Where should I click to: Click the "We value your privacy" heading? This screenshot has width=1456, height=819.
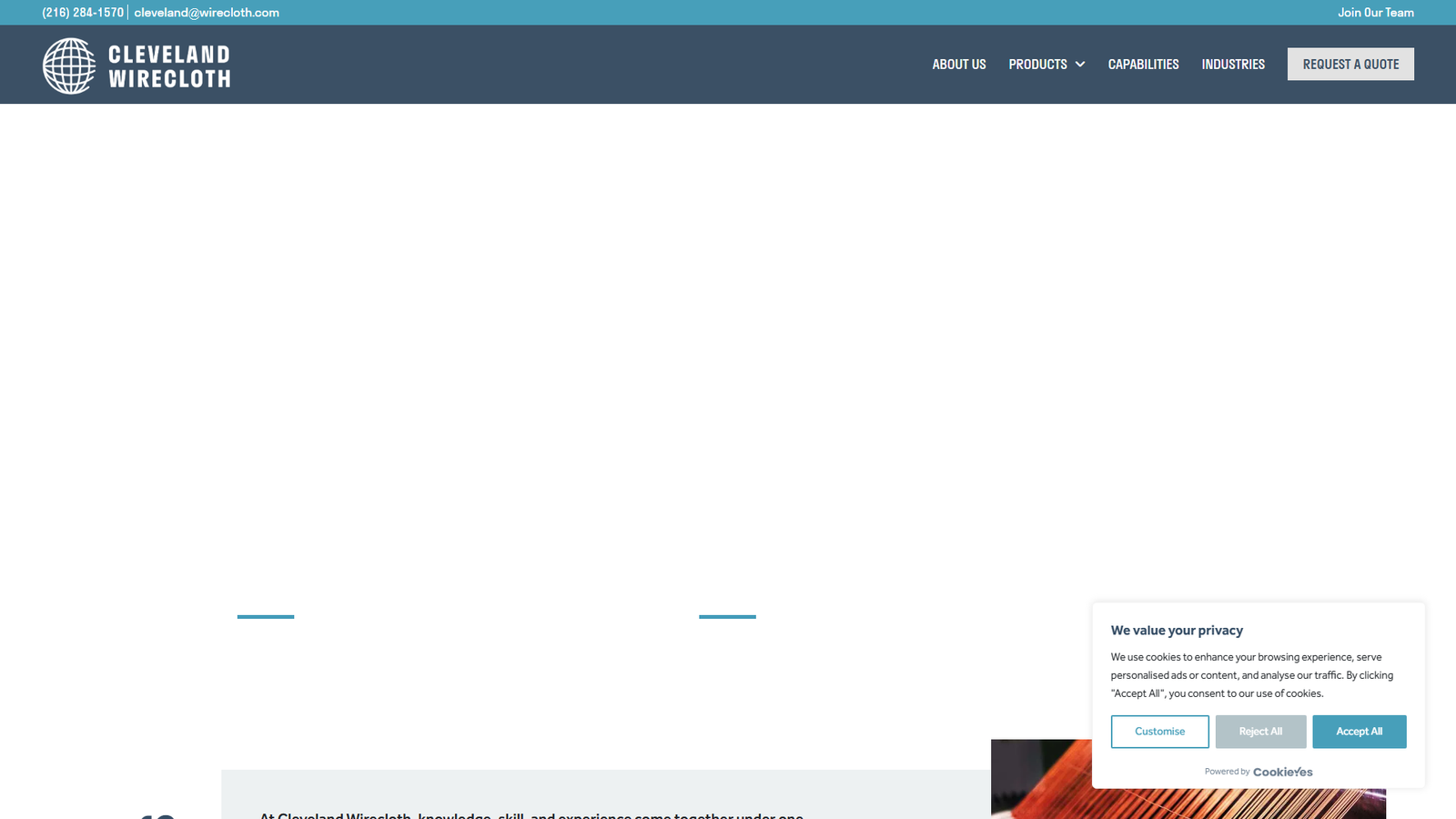1177,631
